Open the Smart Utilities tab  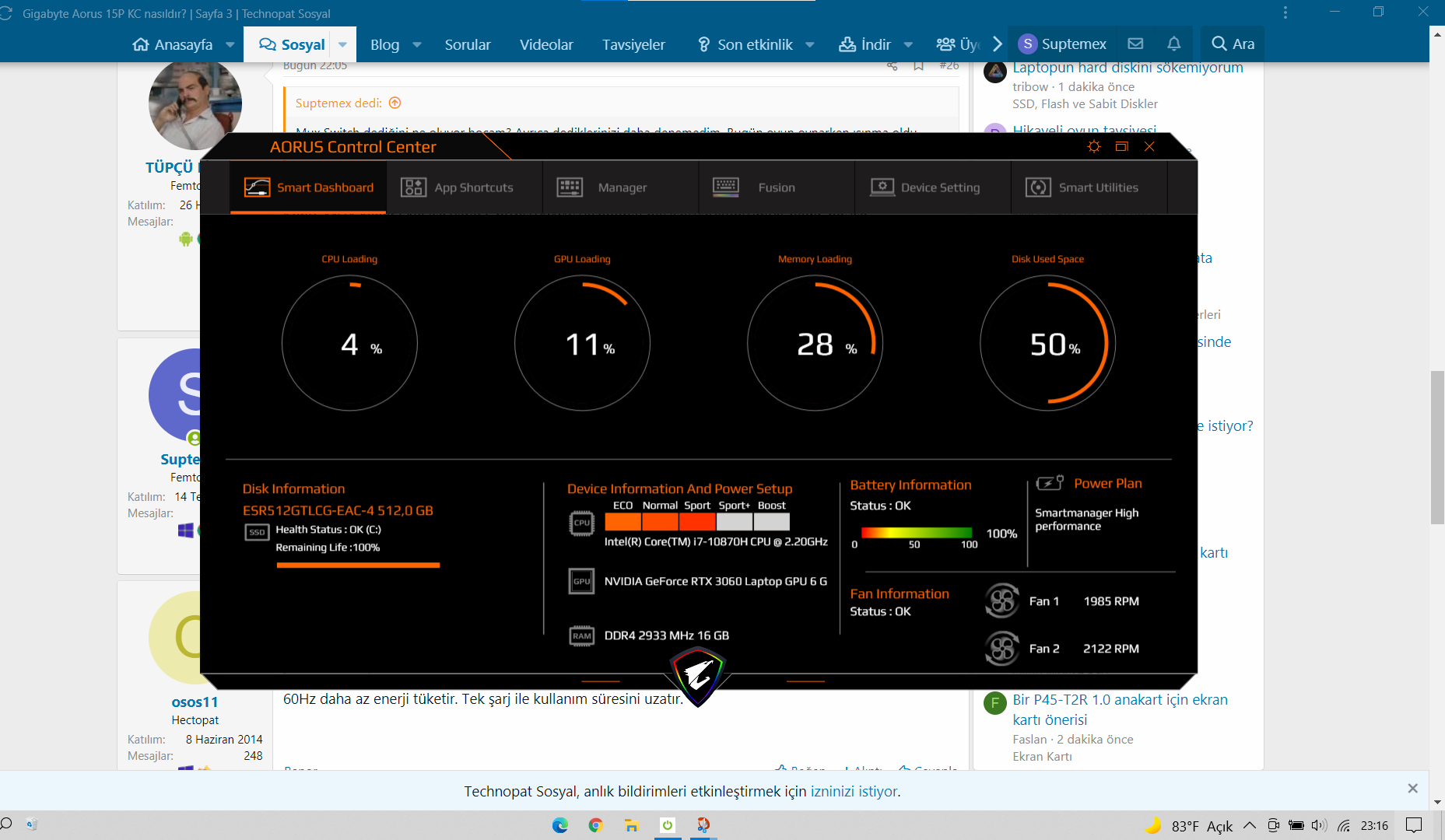(1089, 187)
